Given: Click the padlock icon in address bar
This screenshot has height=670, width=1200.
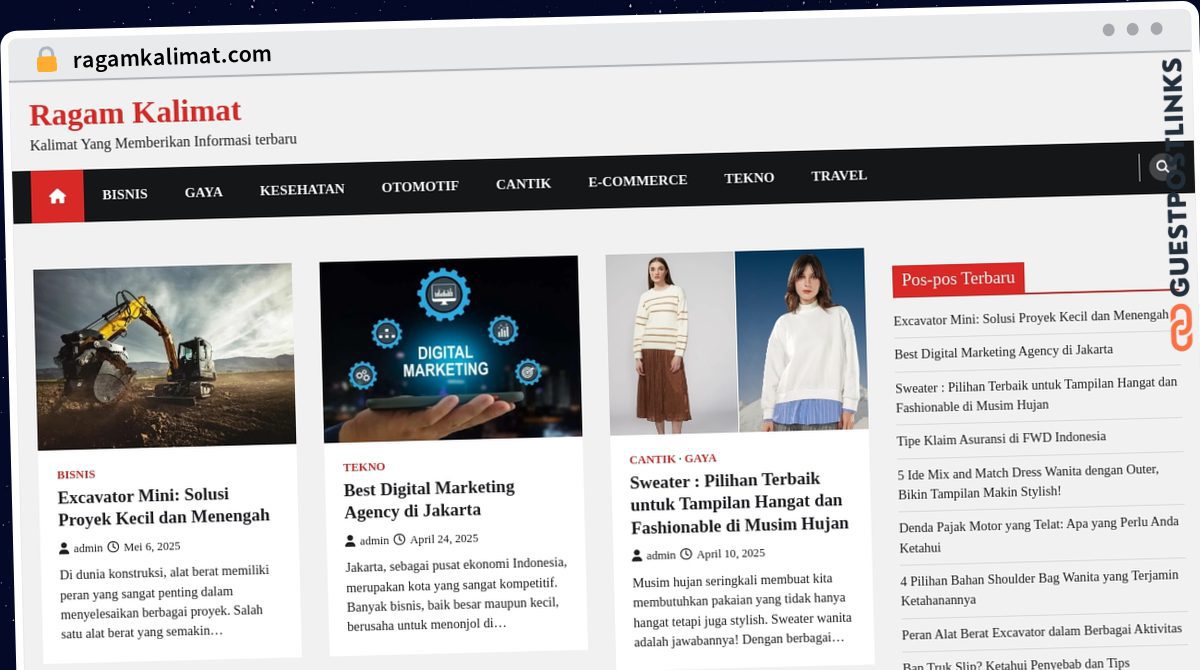Looking at the screenshot, I should (x=46, y=60).
